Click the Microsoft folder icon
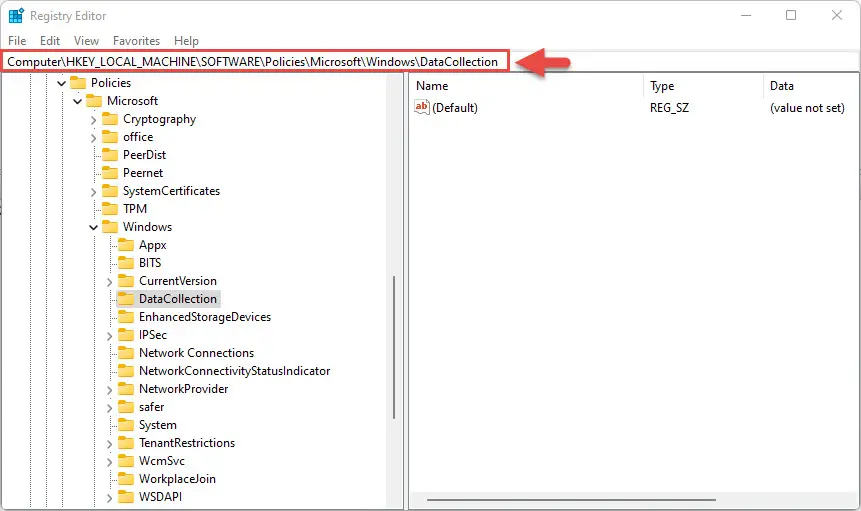This screenshot has height=511, width=861. click(x=94, y=101)
